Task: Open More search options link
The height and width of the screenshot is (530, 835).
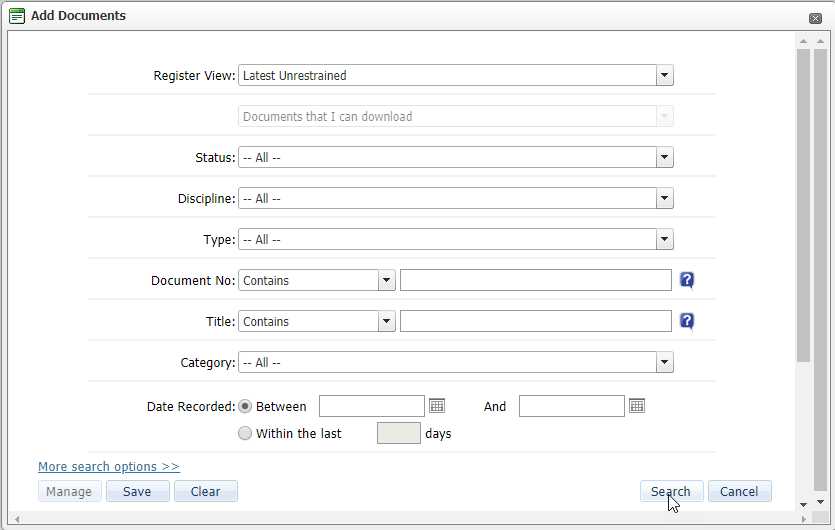Action: tap(108, 467)
